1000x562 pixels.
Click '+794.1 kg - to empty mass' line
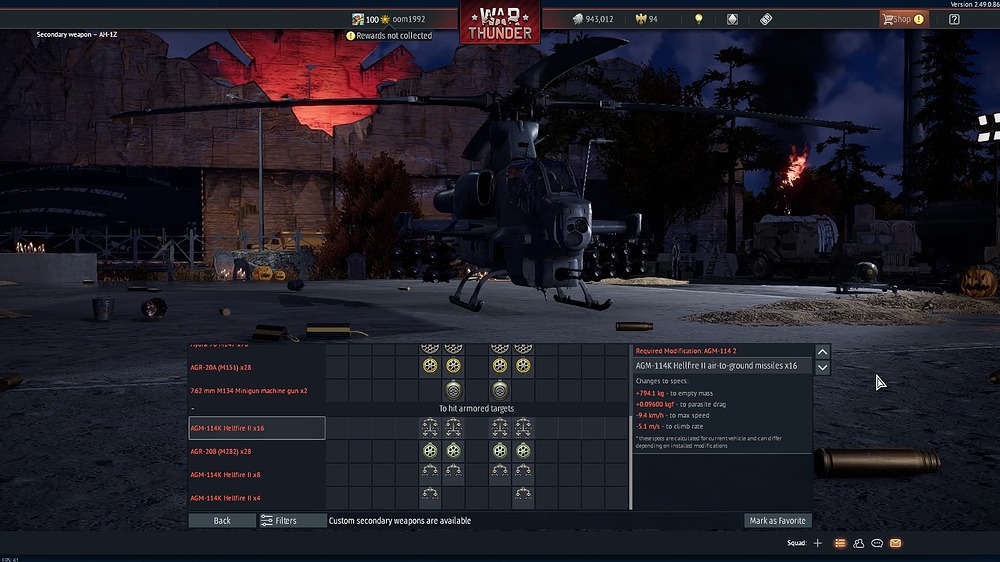pos(674,394)
